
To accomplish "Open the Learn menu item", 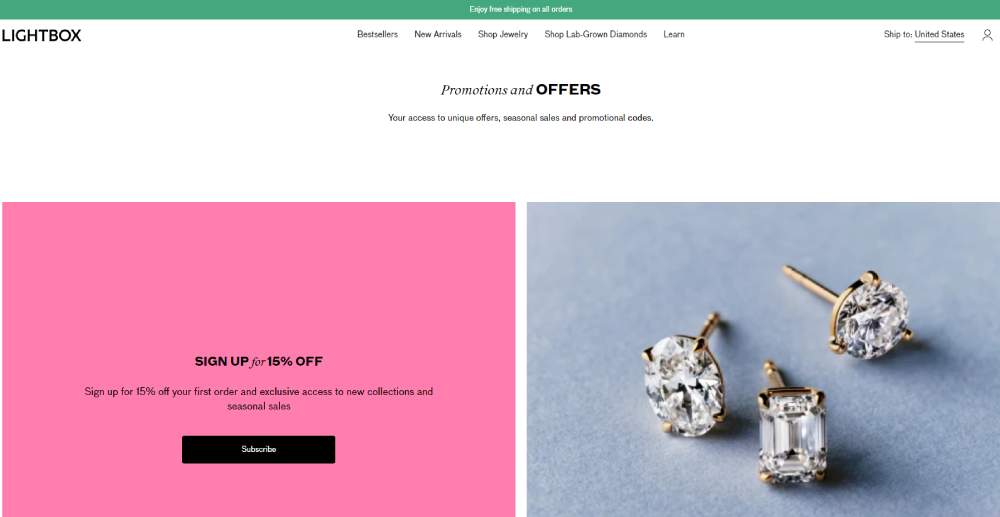I will (x=673, y=34).
